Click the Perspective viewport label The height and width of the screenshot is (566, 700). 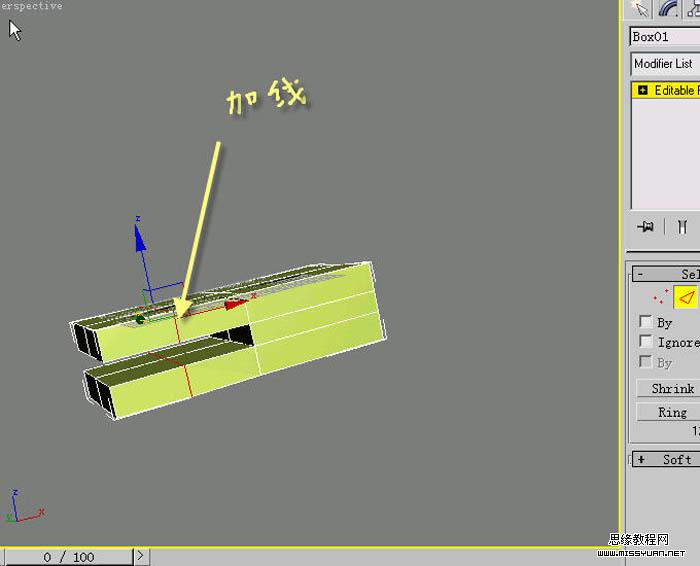click(31, 6)
